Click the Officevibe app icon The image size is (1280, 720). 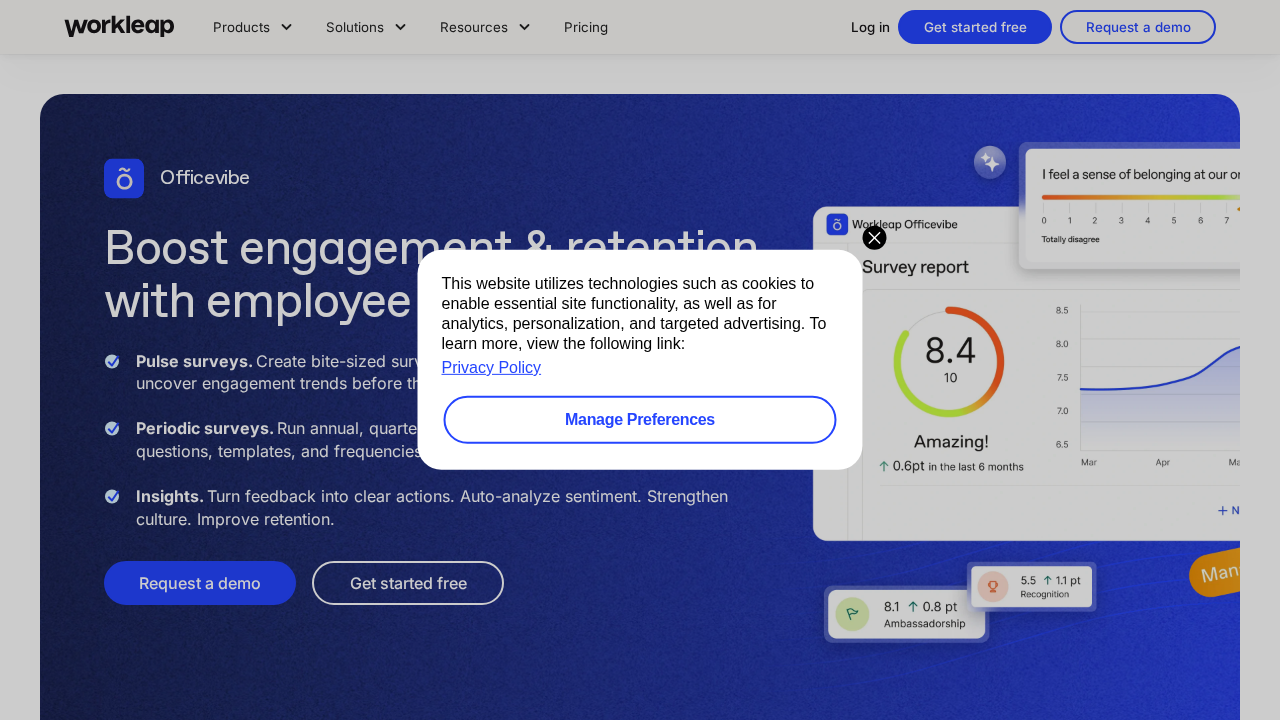[124, 178]
